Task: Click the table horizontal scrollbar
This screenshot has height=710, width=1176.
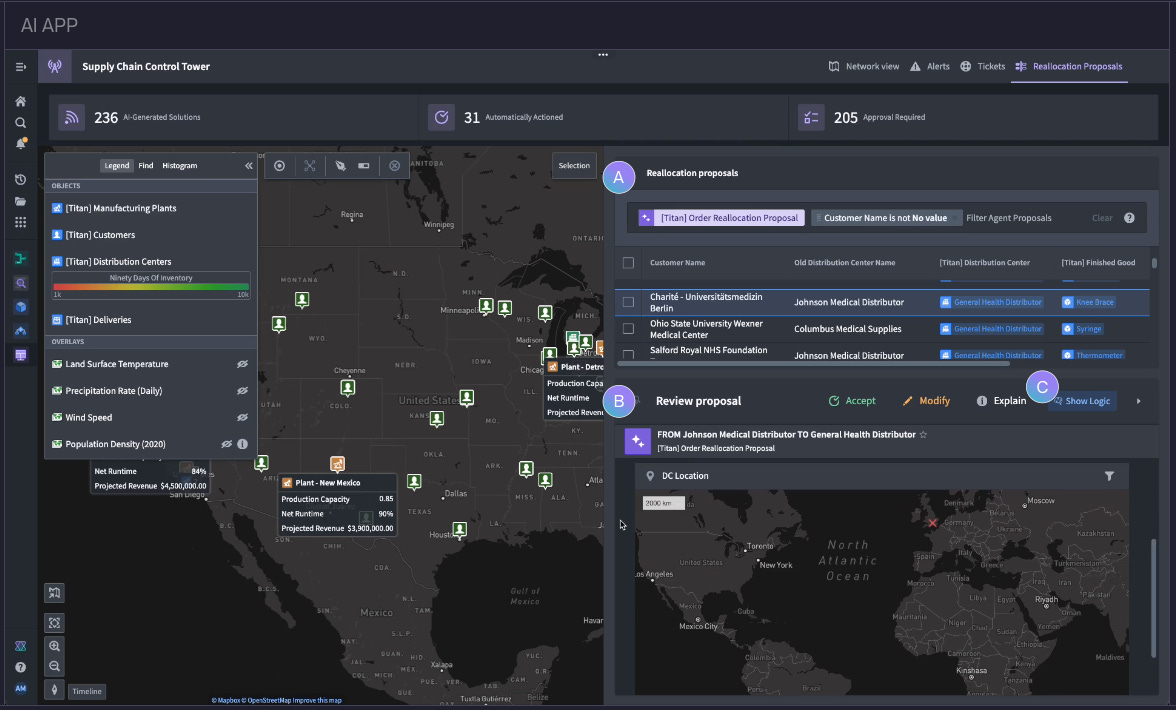Action: point(813,364)
